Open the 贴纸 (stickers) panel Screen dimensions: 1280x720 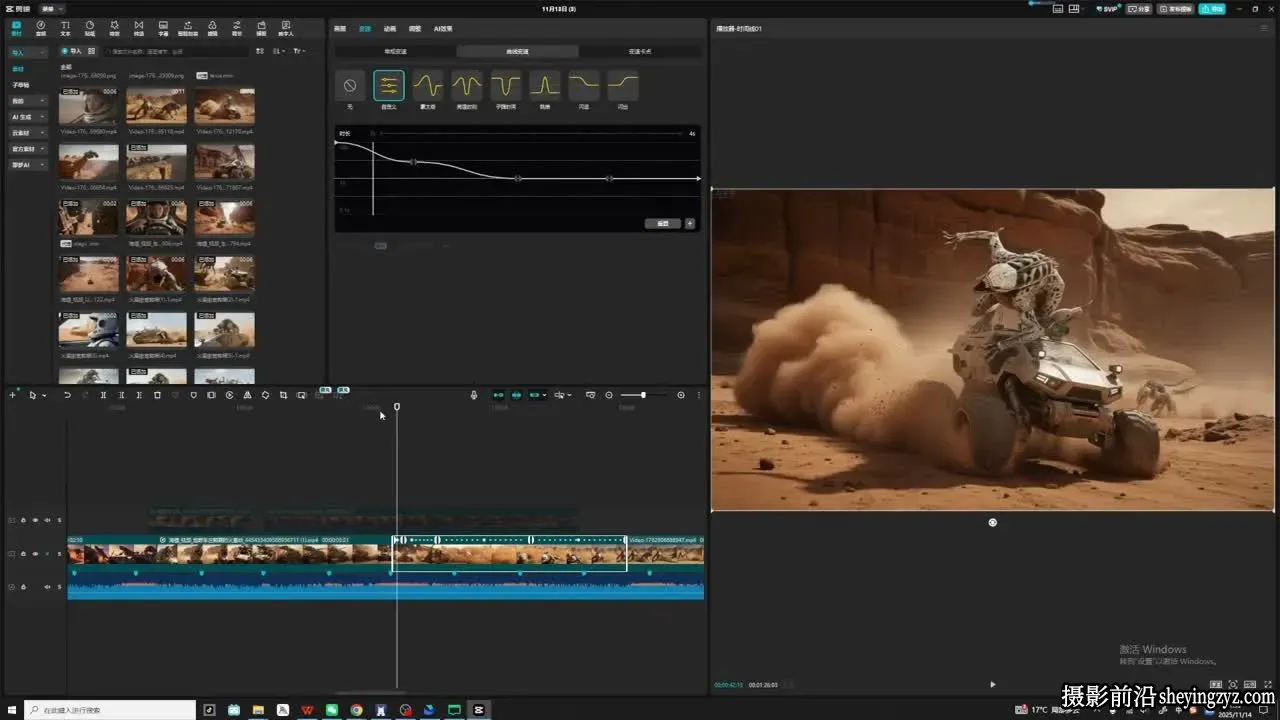[x=90, y=27]
